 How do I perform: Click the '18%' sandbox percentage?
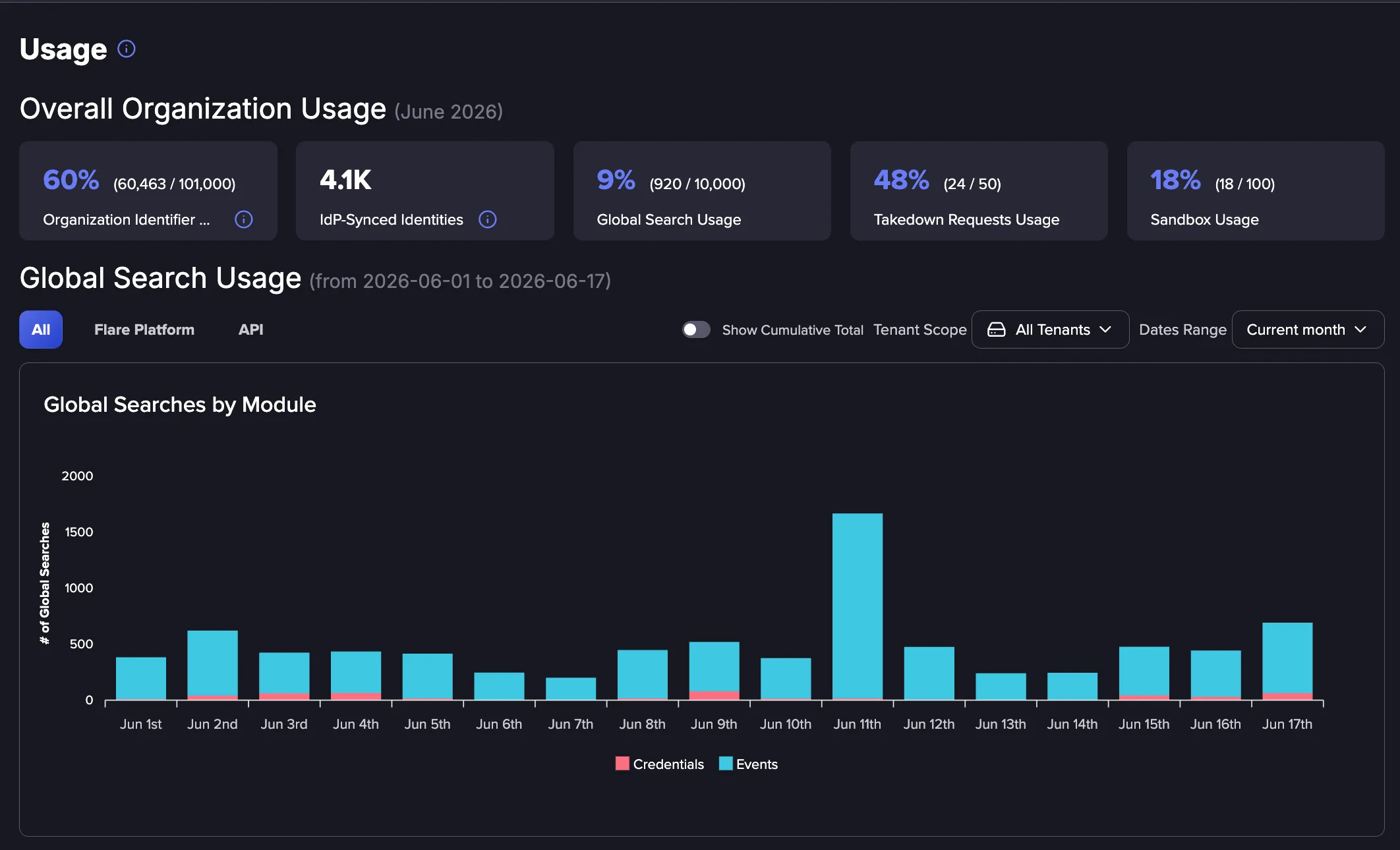click(x=1175, y=179)
